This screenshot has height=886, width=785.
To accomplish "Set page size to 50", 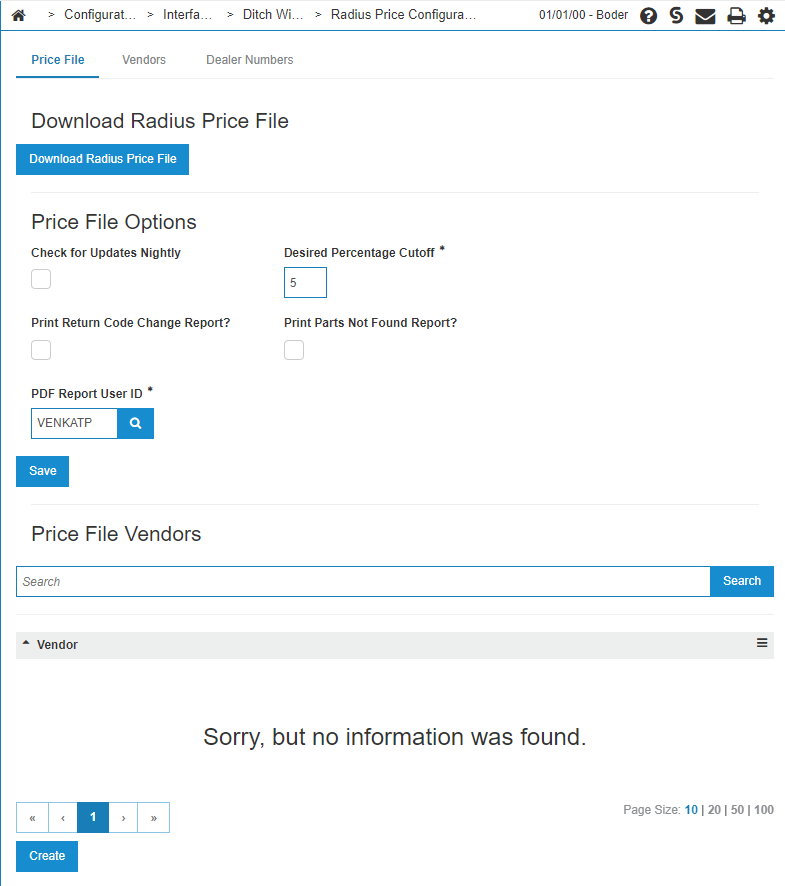I will (x=738, y=810).
